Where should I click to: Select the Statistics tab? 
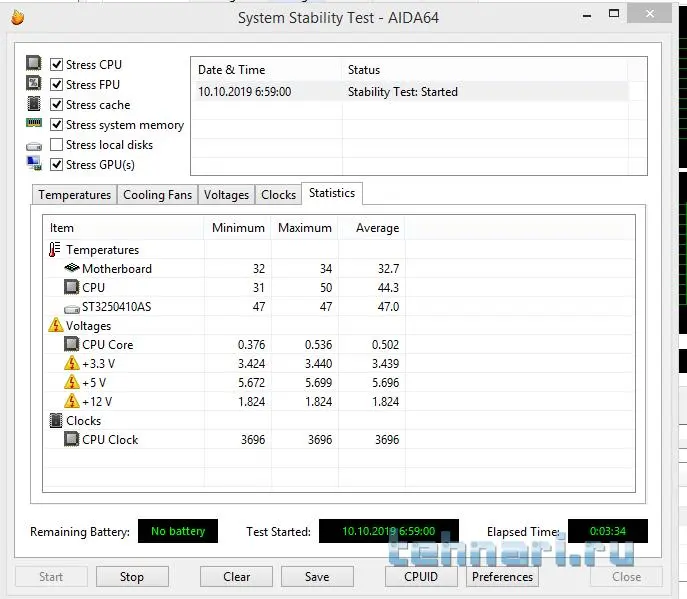click(x=332, y=193)
